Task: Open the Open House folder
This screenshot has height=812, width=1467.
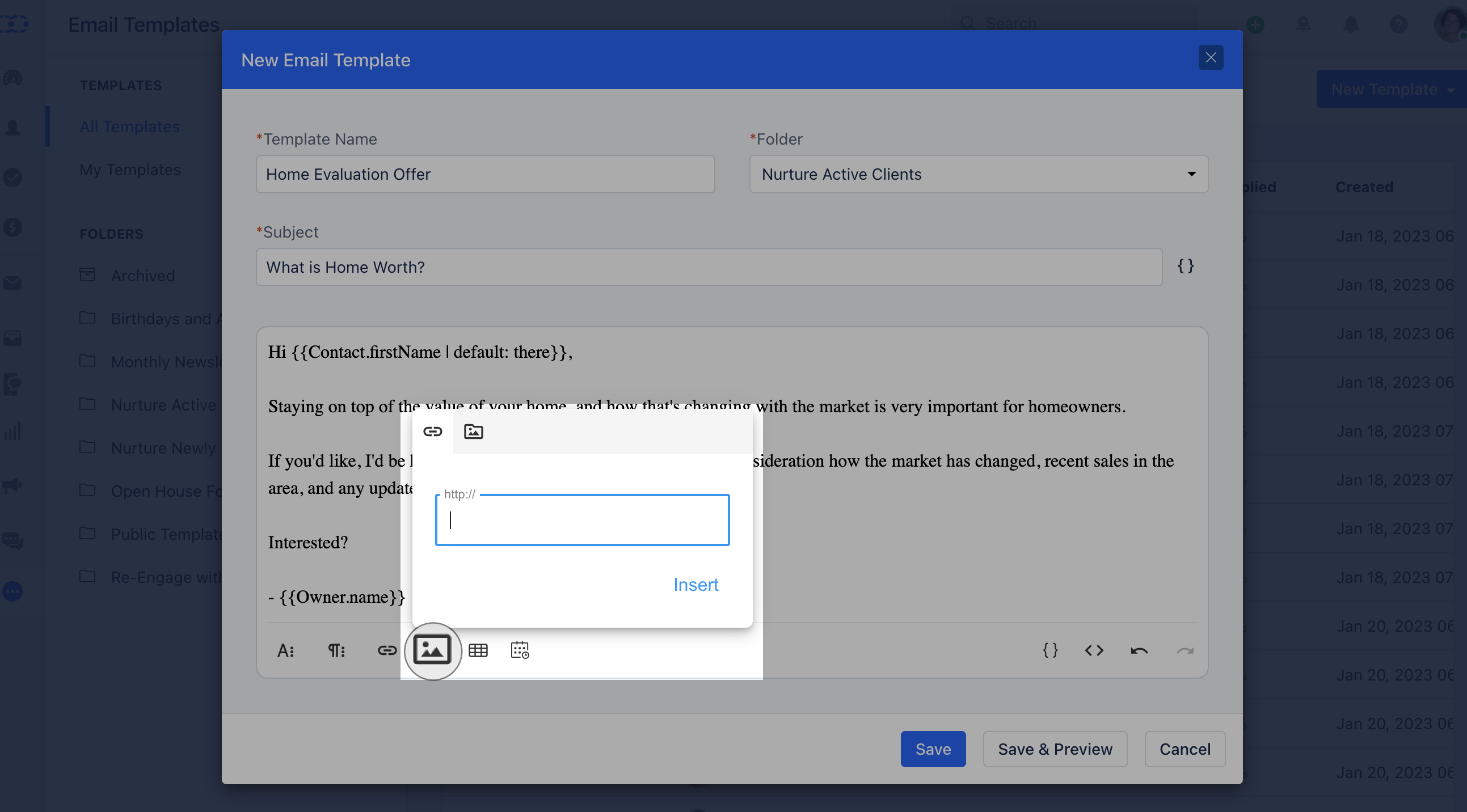Action: [150, 491]
